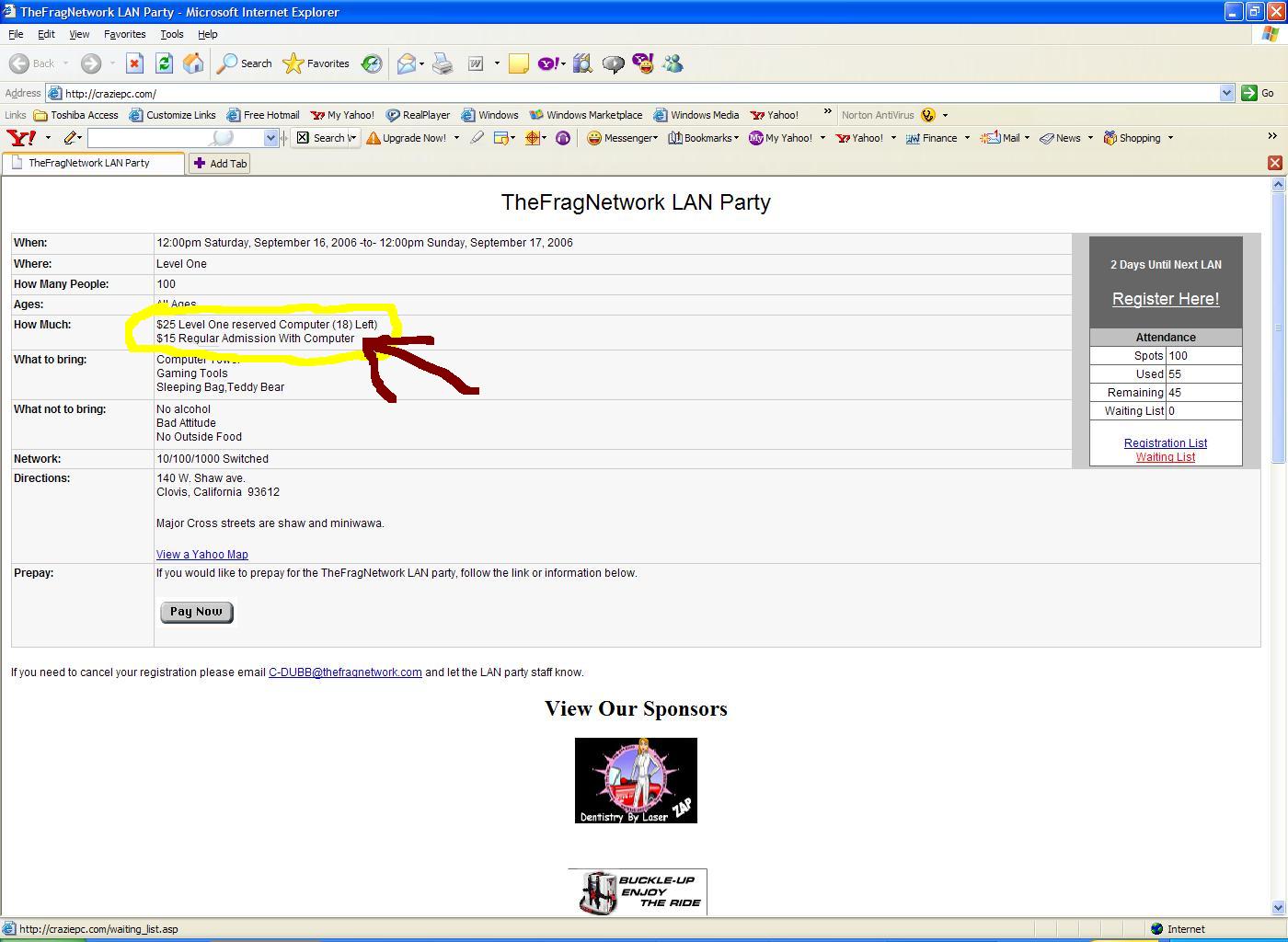The width and height of the screenshot is (1288, 942).
Task: Open the Favorites menu in menu bar
Action: click(124, 34)
